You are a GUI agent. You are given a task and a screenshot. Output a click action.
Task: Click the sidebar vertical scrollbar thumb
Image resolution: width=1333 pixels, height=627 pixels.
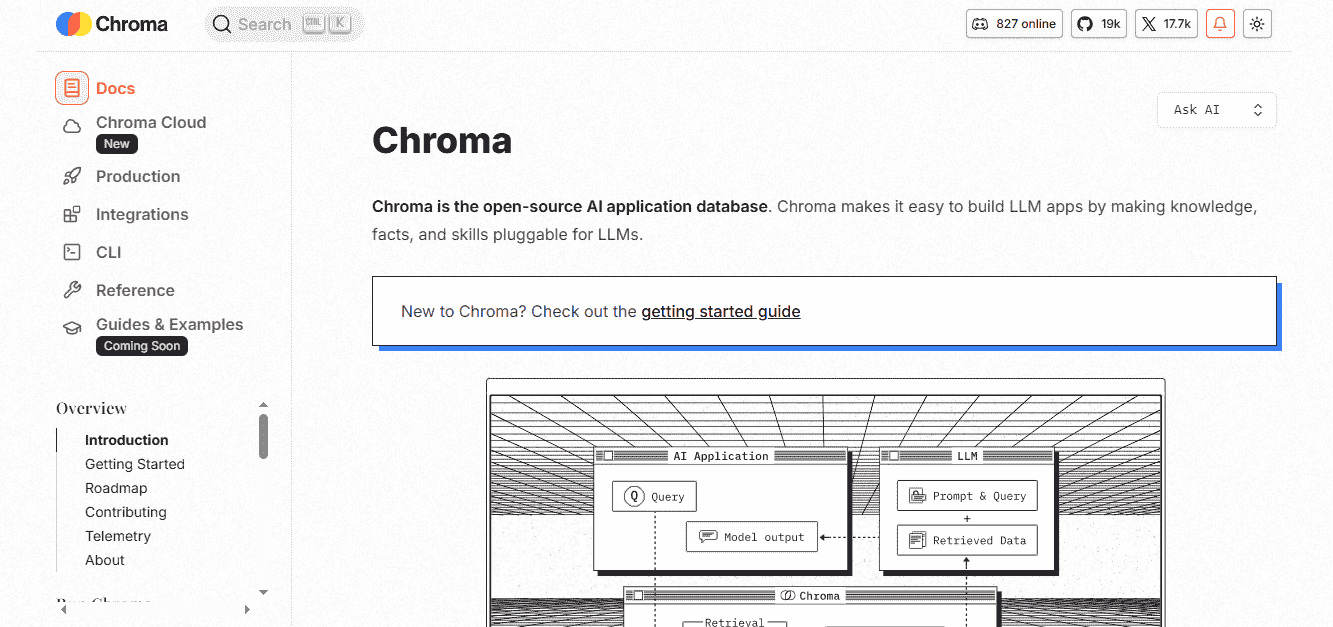point(263,436)
